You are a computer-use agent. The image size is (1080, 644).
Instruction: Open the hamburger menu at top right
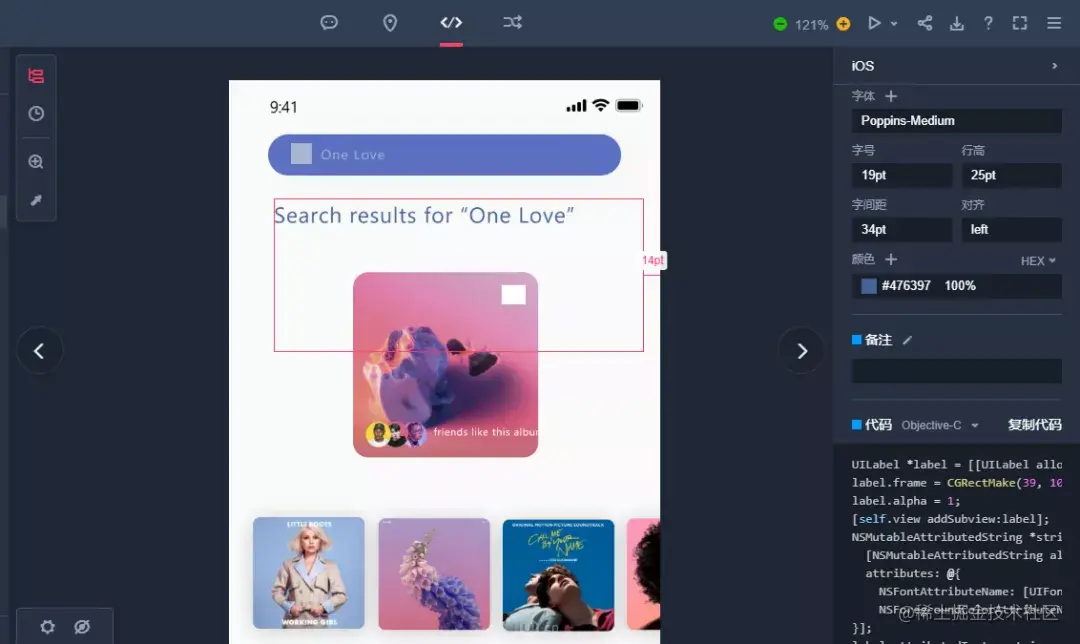point(1054,23)
